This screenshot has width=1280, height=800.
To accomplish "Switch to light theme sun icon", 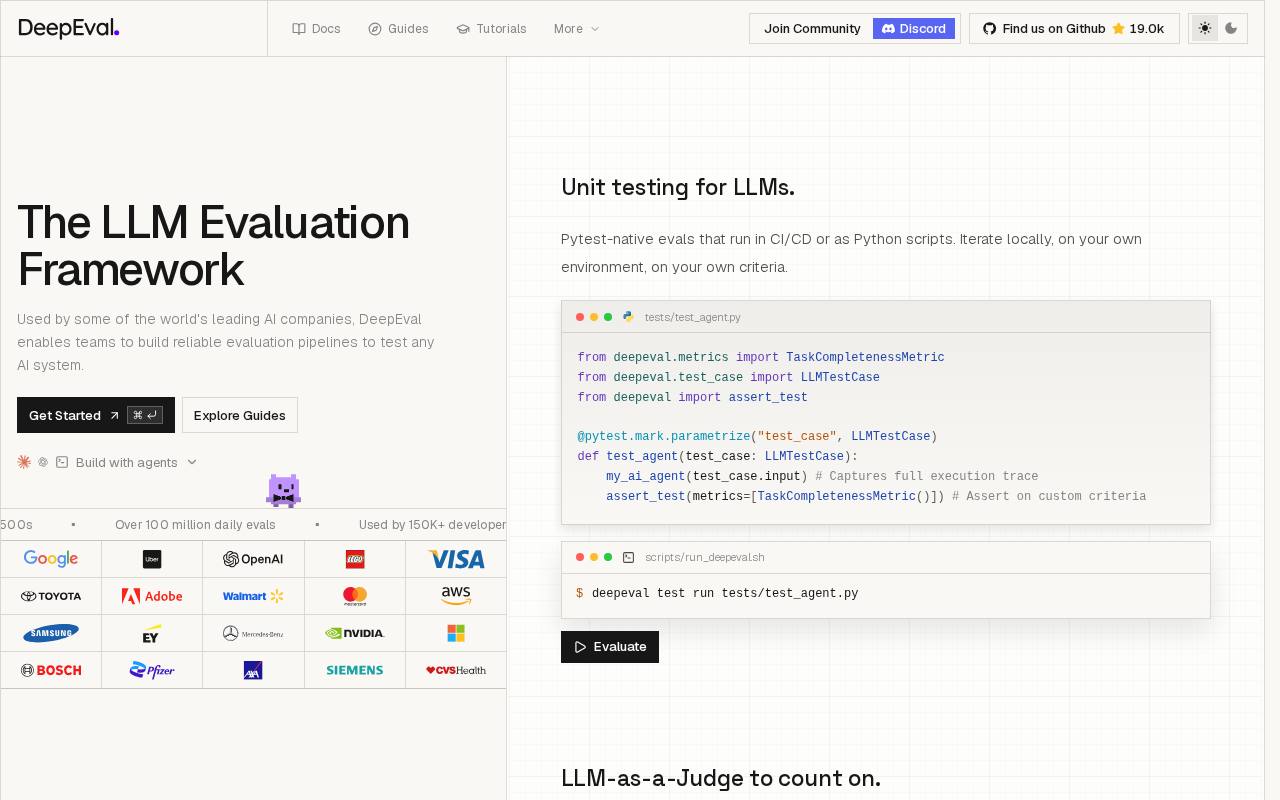I will tap(1205, 29).
